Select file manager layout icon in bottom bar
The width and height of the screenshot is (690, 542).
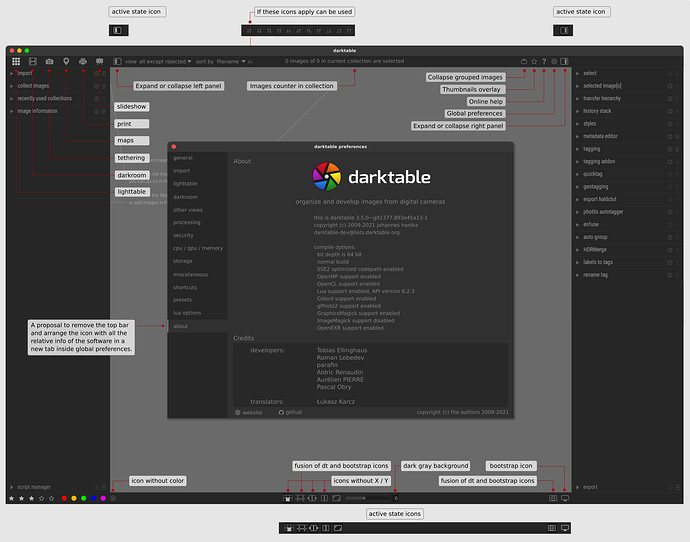coord(288,498)
